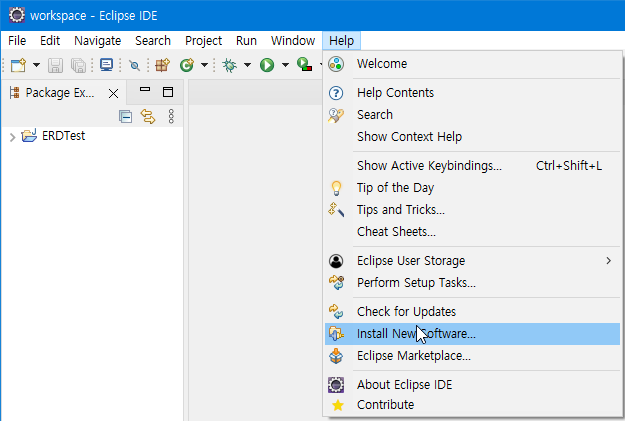Choose Cheat Sheets
Screen dimensions: 625x421
coord(472,232)
